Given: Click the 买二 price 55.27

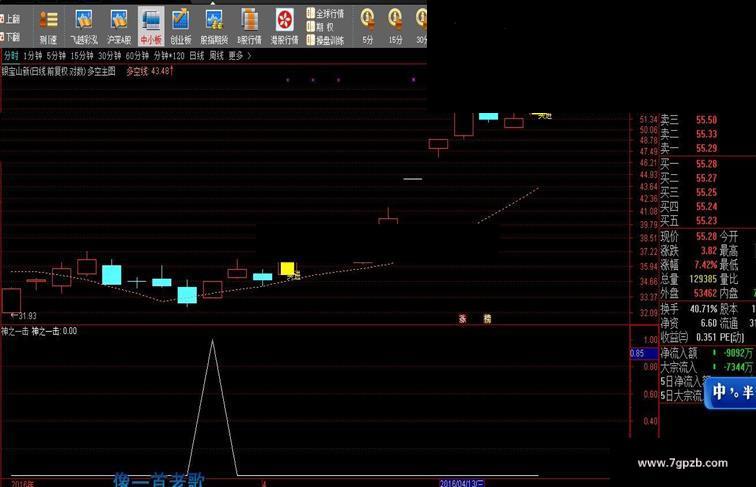Looking at the screenshot, I should click(x=706, y=178).
